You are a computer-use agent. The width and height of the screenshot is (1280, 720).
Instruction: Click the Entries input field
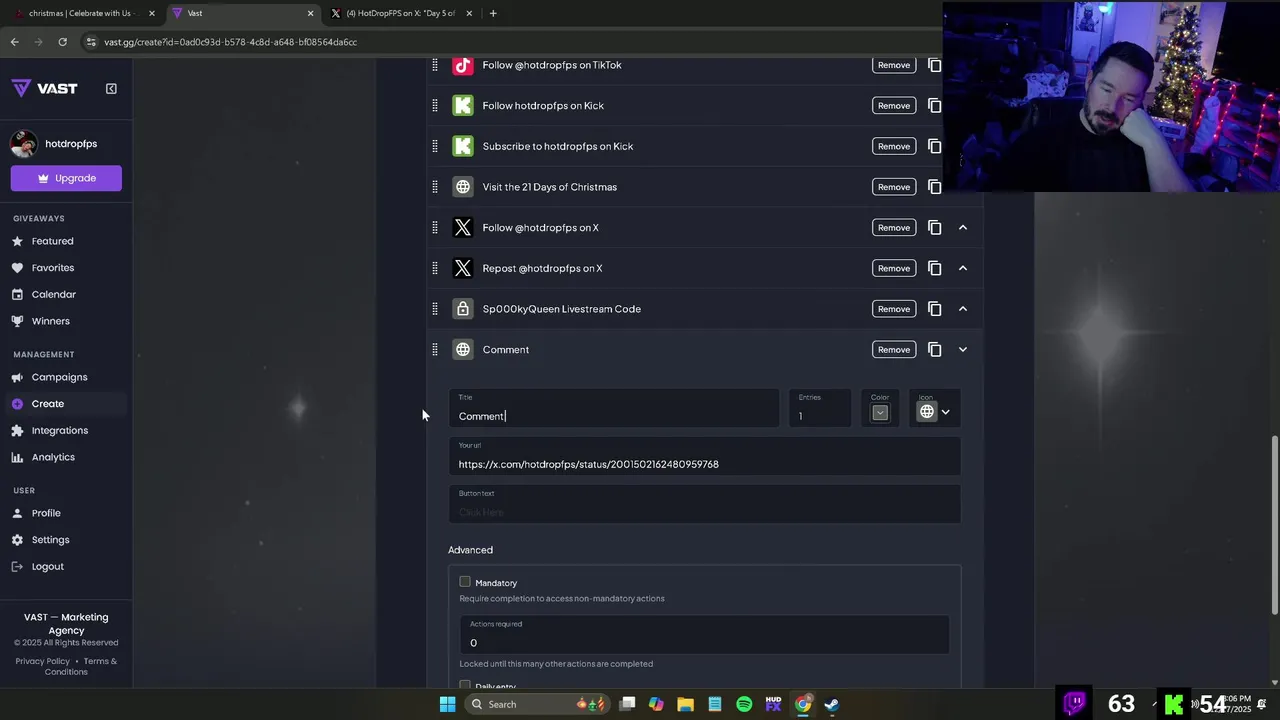pos(820,408)
